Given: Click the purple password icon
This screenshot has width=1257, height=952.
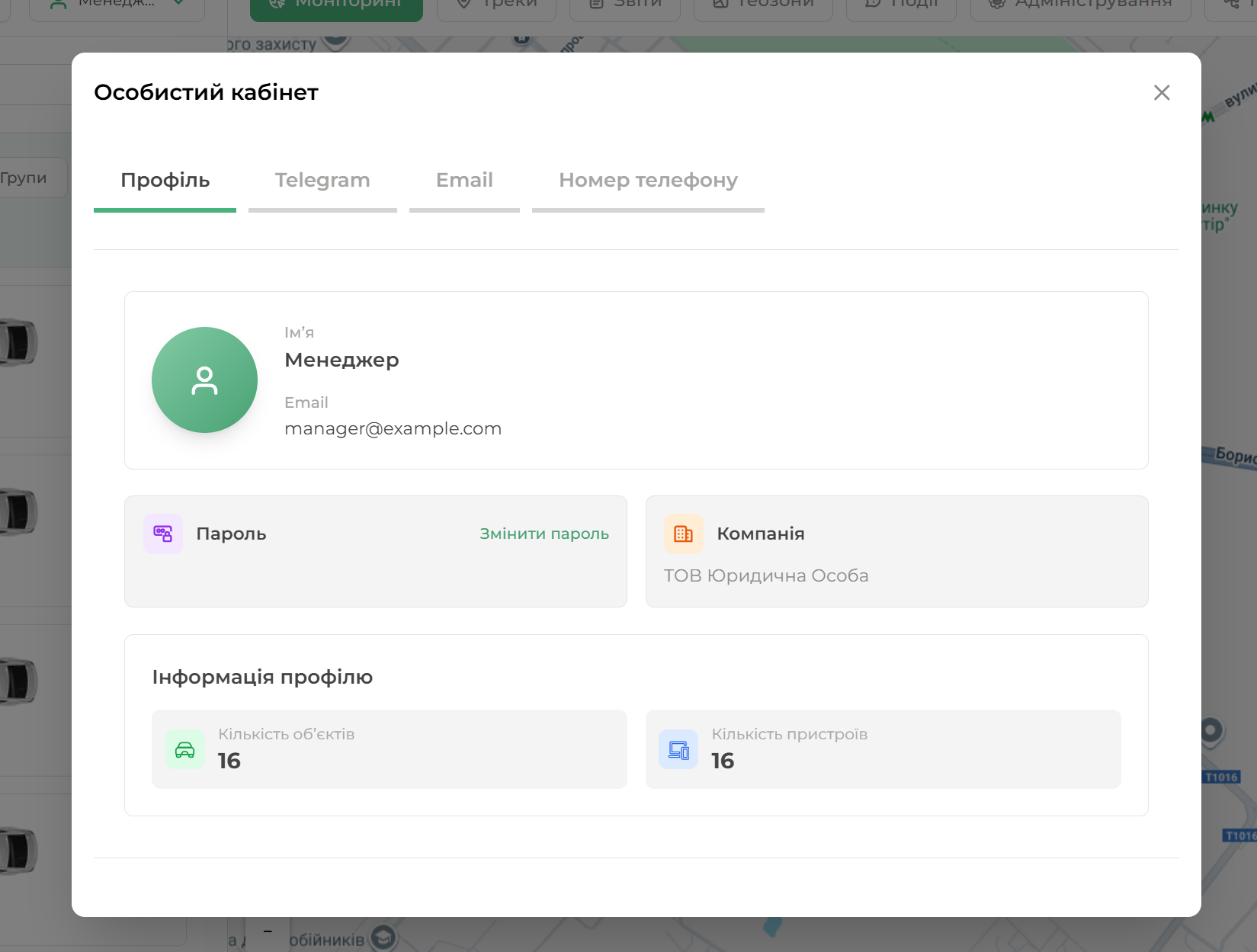Looking at the screenshot, I should point(163,534).
